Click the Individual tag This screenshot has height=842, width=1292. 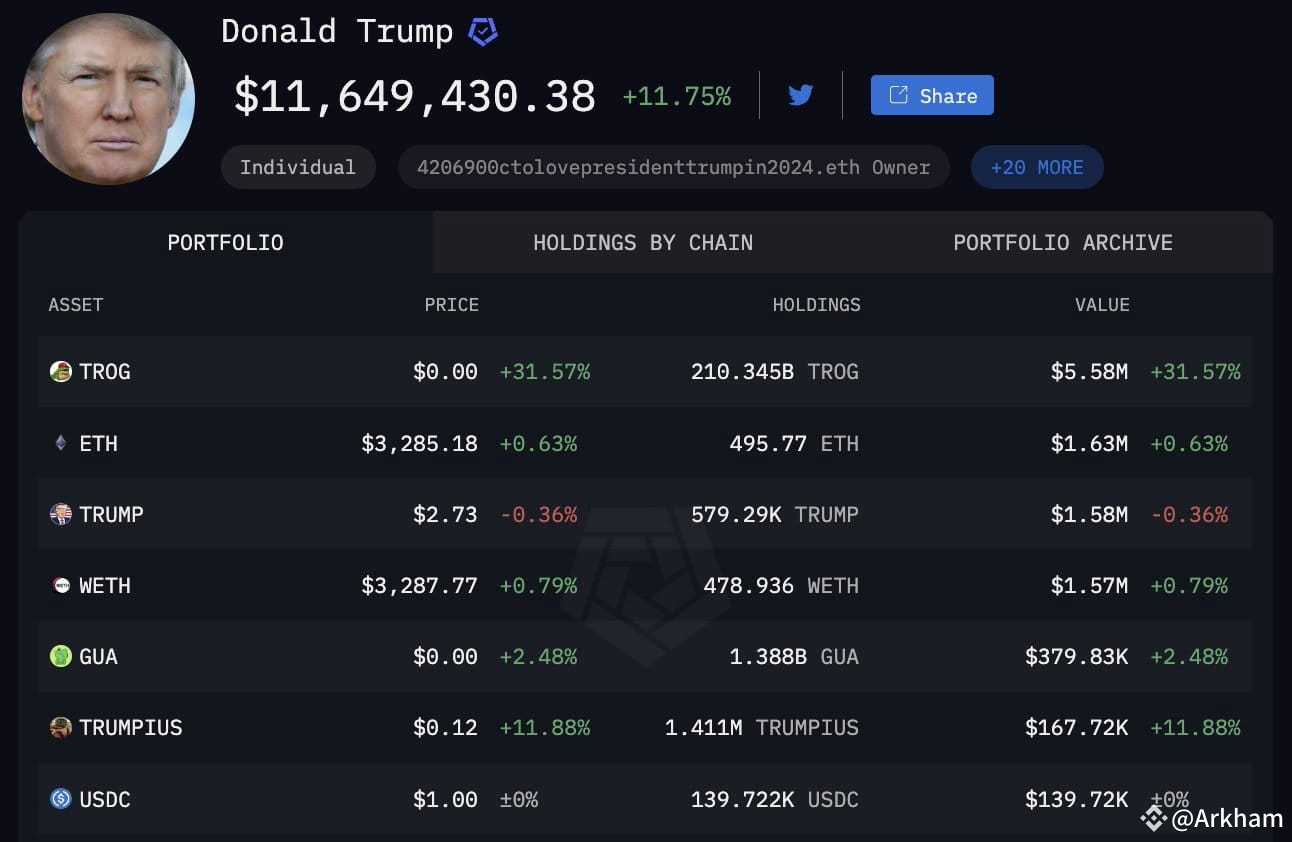[x=298, y=167]
